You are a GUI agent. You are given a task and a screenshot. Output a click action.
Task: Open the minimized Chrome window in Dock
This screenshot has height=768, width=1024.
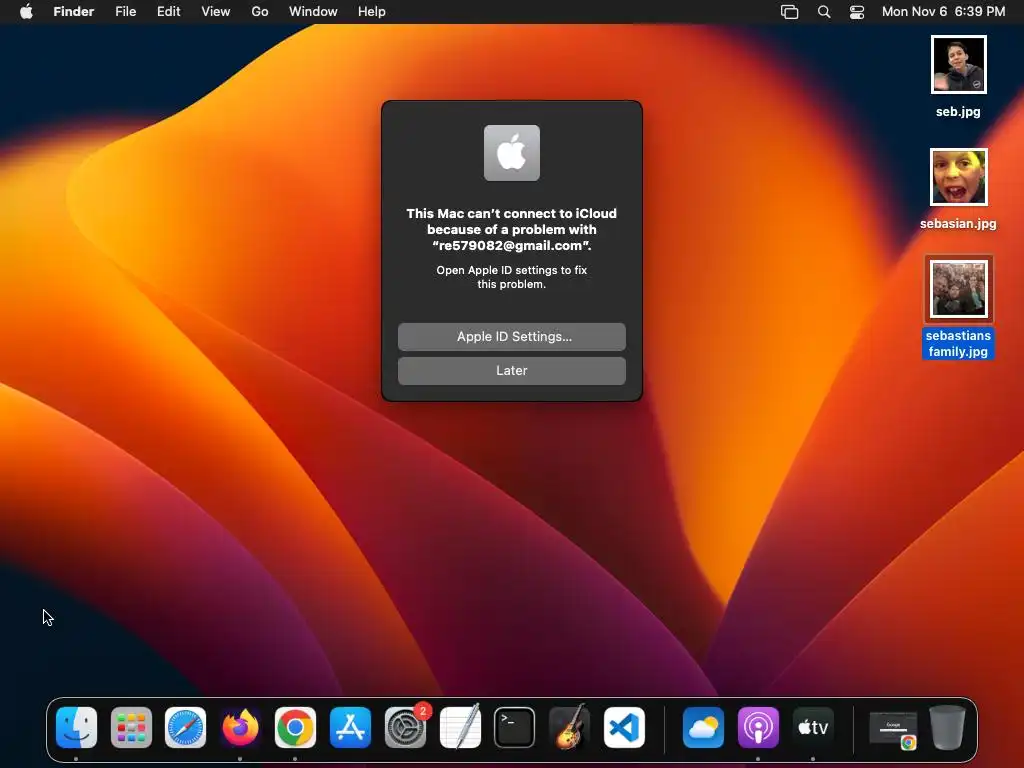893,730
